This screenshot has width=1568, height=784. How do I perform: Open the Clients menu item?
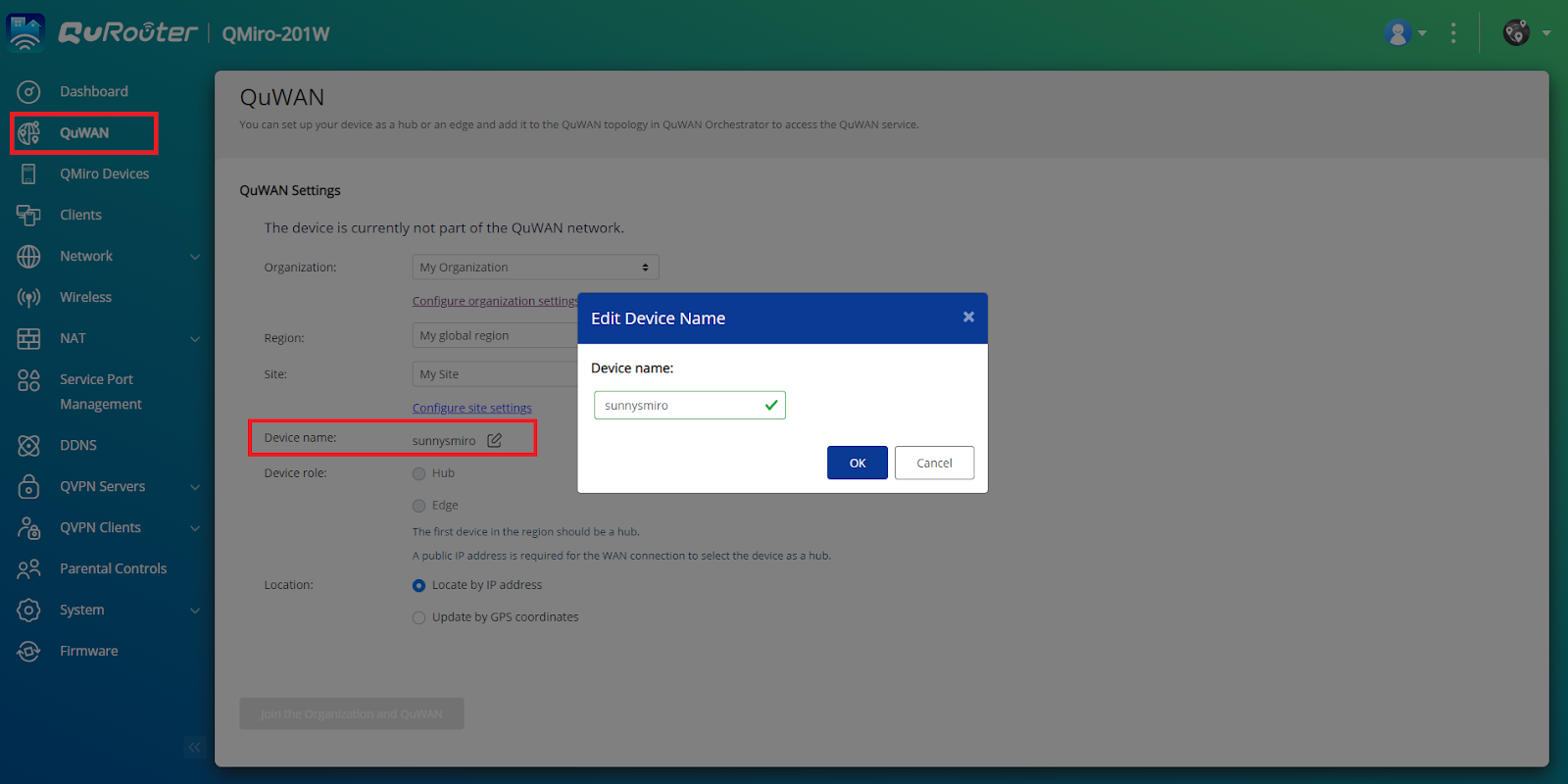click(80, 216)
